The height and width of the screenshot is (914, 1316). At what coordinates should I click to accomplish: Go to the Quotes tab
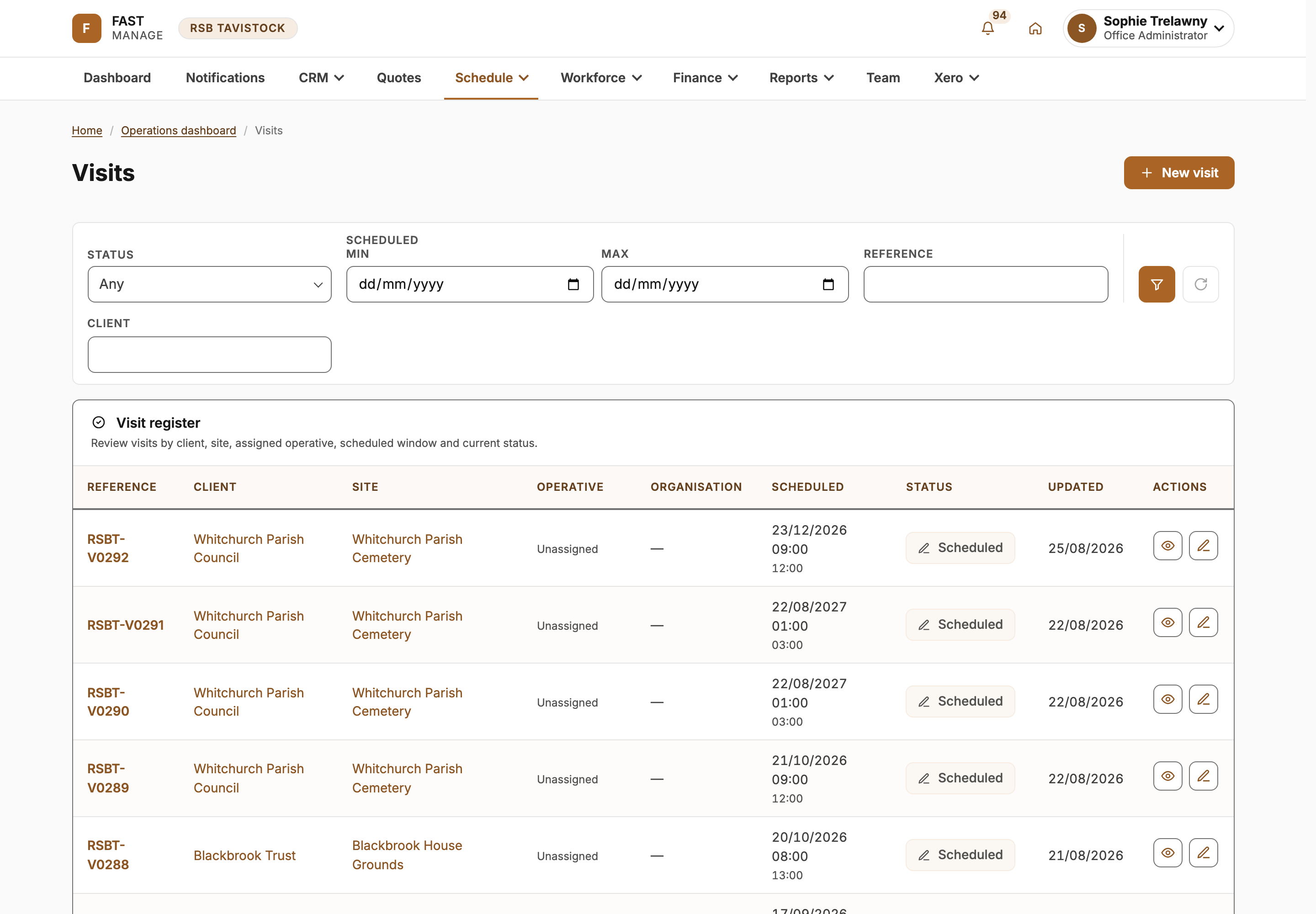398,78
